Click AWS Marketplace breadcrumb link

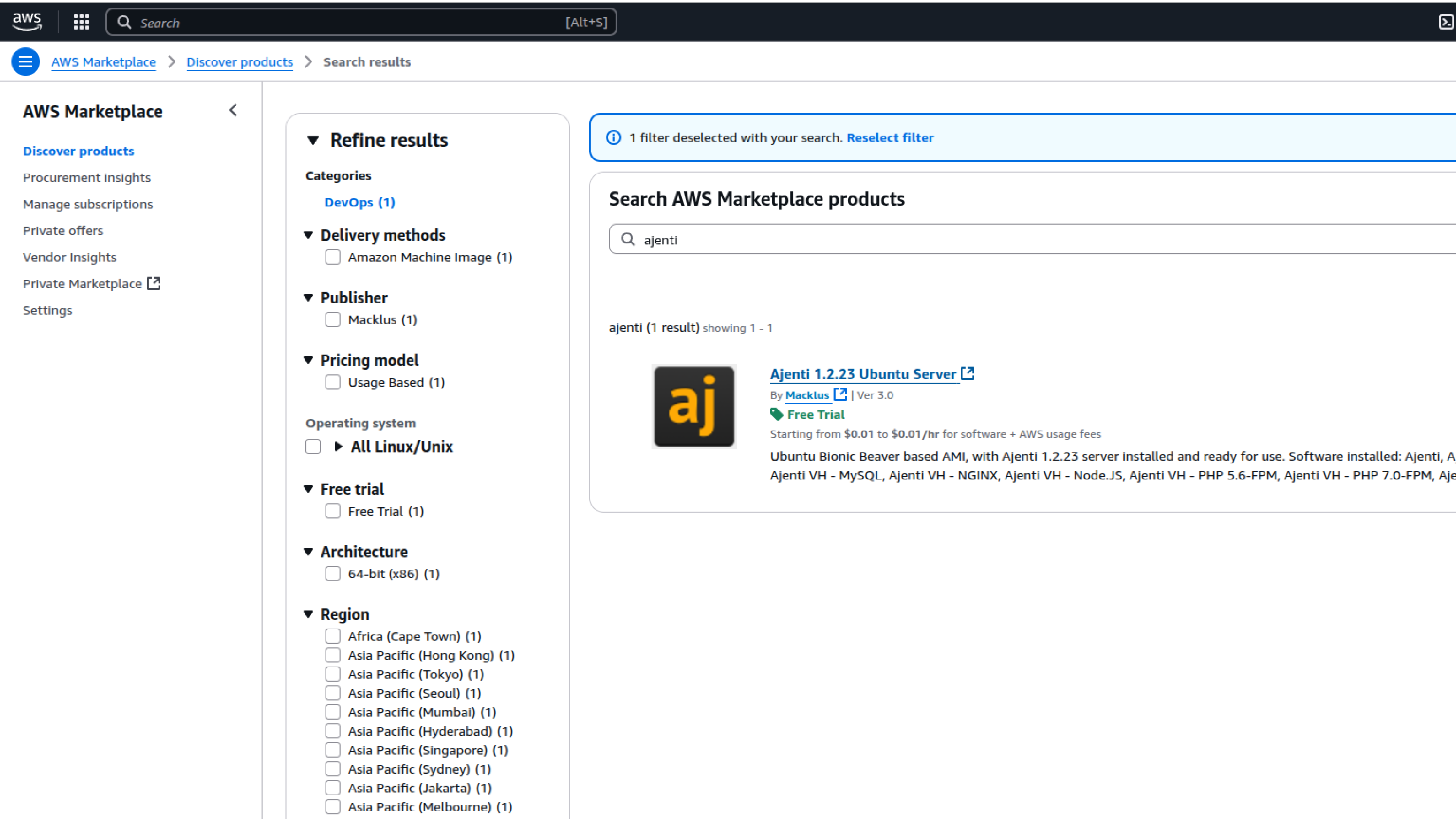coord(103,61)
